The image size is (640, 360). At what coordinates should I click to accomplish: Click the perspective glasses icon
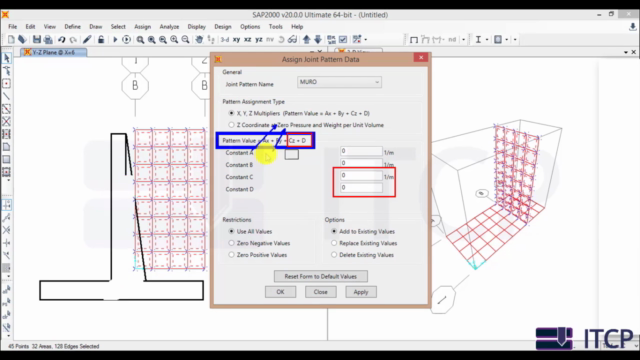tap(292, 39)
